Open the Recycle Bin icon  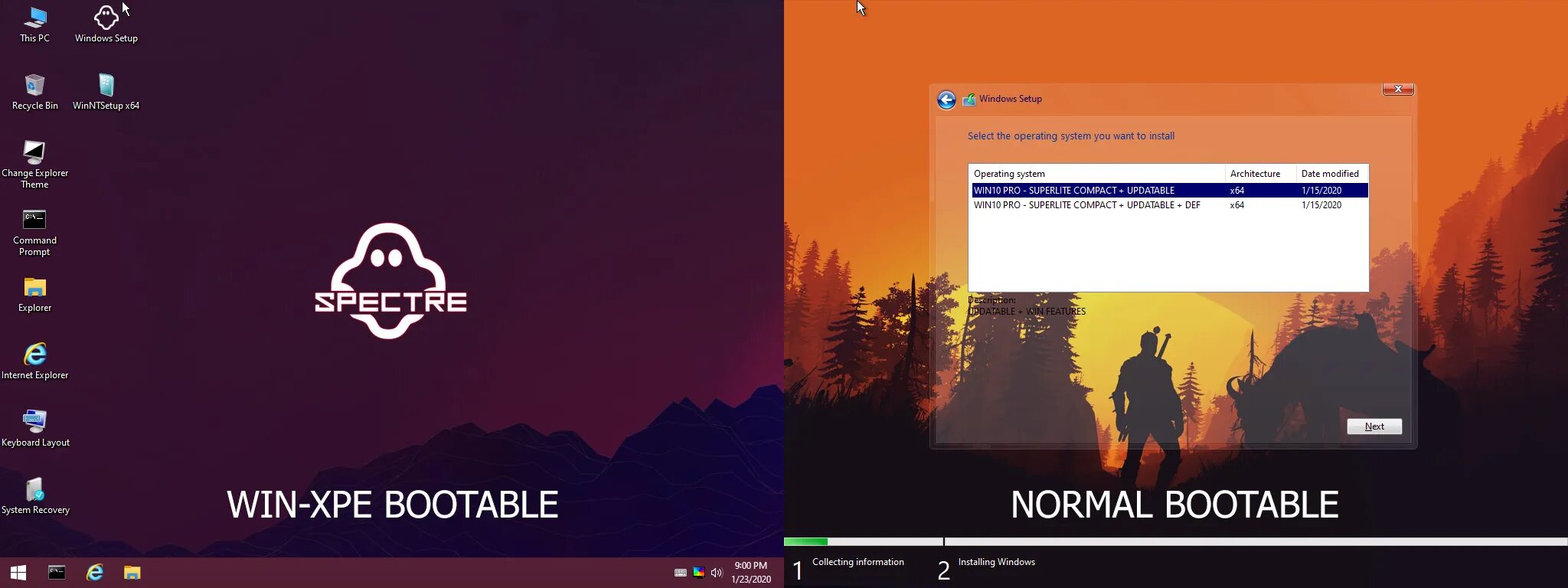34,92
